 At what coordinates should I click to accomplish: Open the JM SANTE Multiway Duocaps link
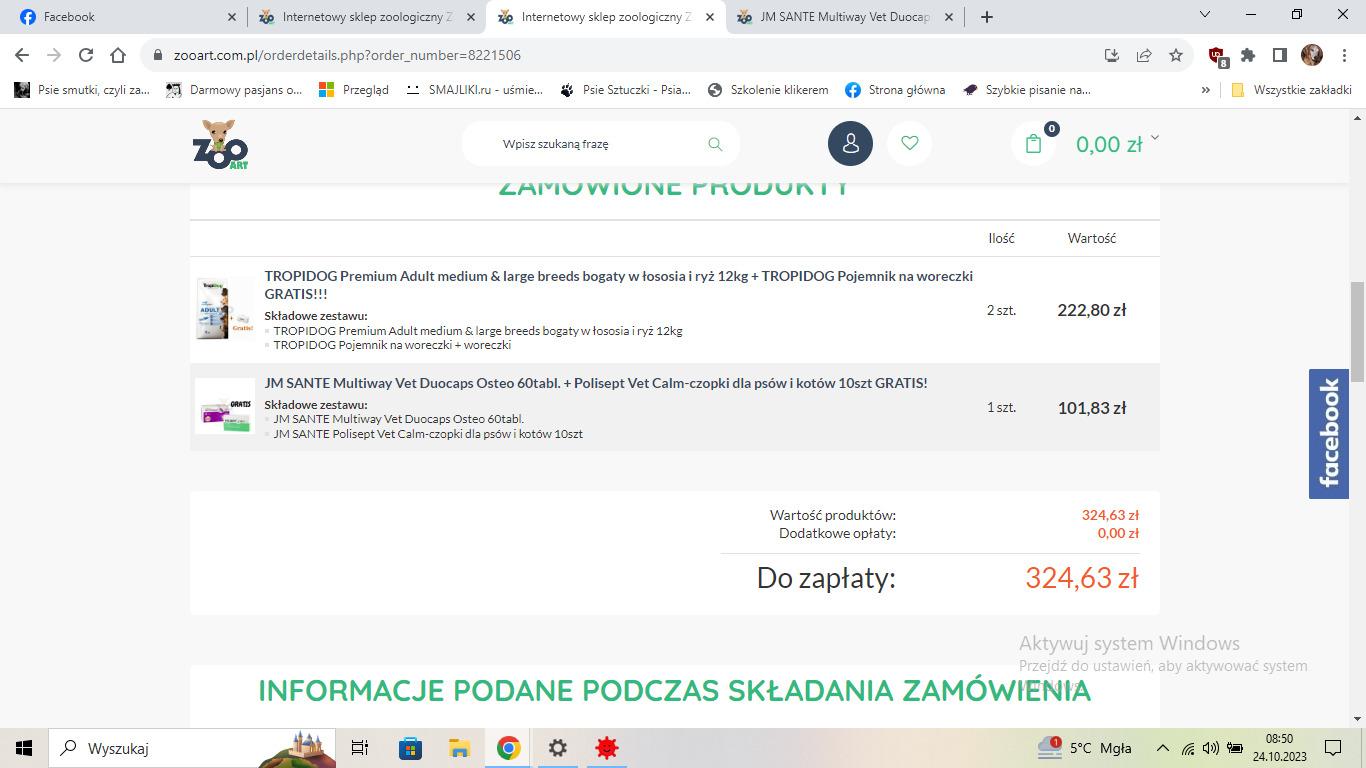click(x=595, y=383)
